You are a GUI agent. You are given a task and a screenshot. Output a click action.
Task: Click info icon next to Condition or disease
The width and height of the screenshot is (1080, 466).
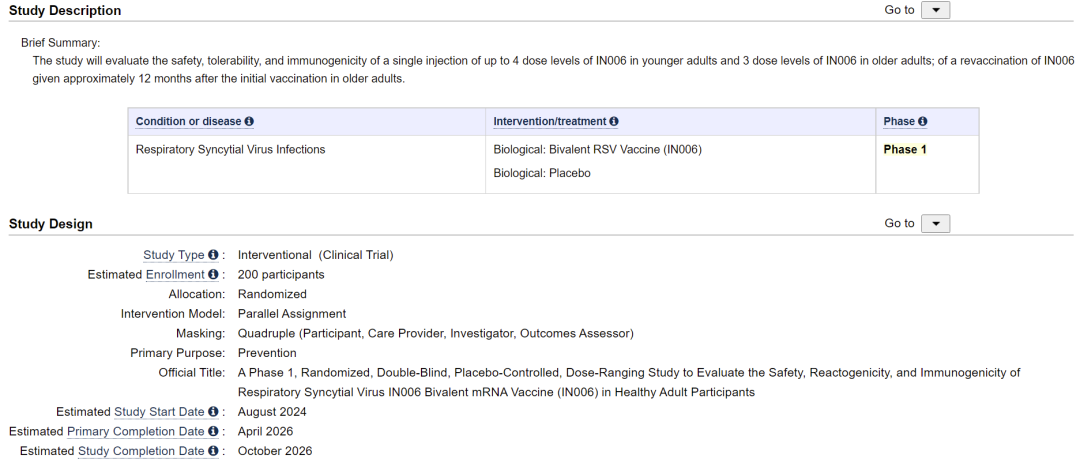point(249,122)
